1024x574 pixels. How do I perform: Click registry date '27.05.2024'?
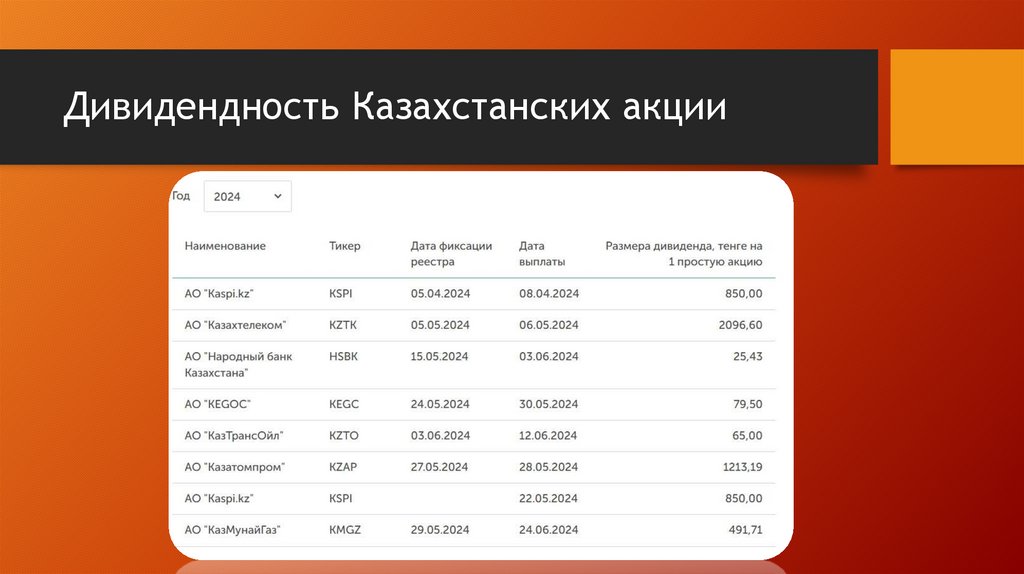click(440, 467)
